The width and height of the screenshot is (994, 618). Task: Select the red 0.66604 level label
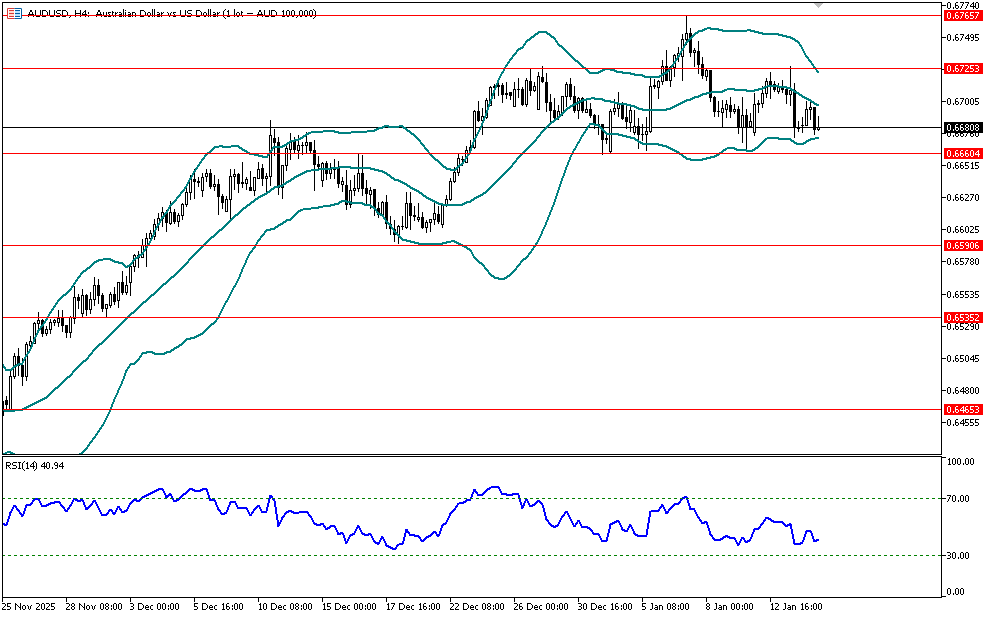click(x=961, y=153)
